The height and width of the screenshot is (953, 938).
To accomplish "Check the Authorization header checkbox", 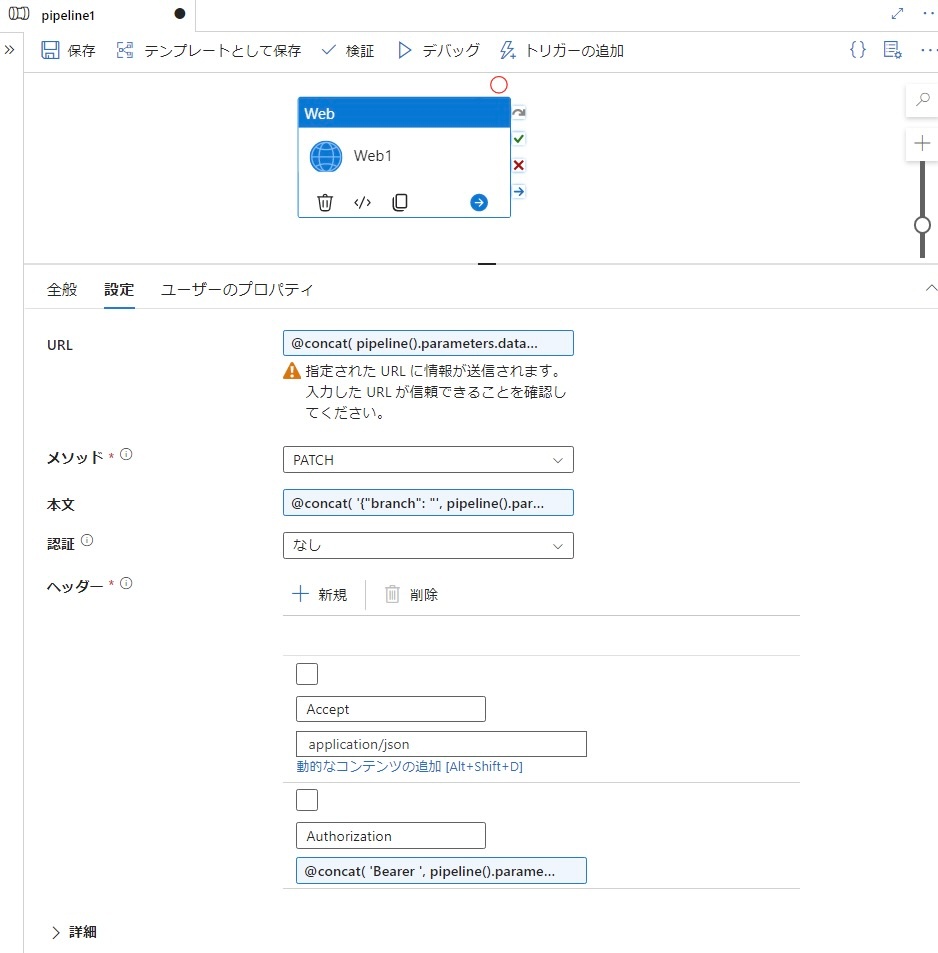I will coord(307,800).
